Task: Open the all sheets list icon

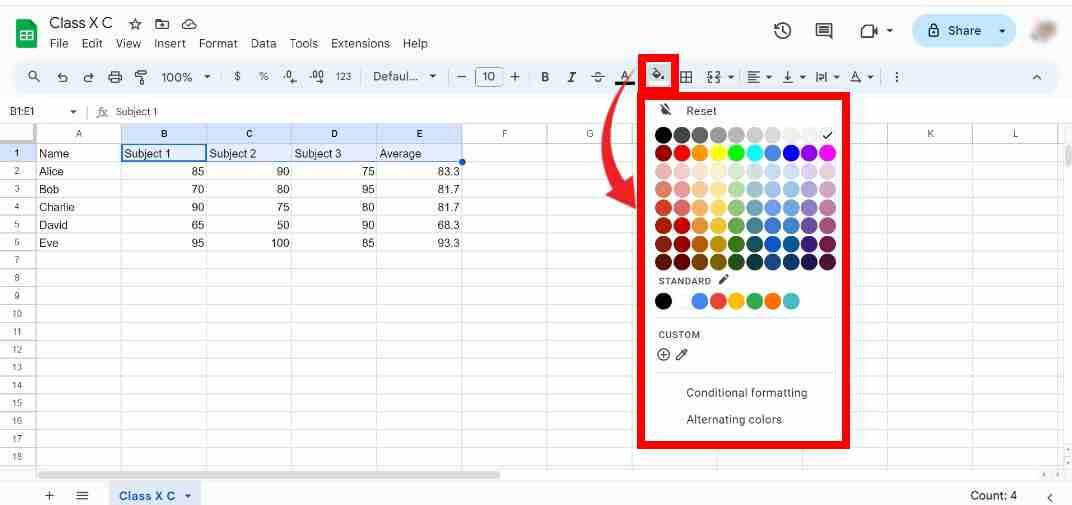Action: (x=82, y=495)
